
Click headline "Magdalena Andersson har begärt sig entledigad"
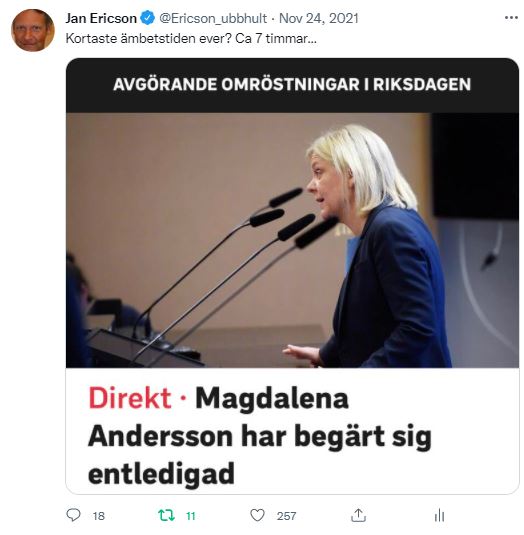[260, 436]
